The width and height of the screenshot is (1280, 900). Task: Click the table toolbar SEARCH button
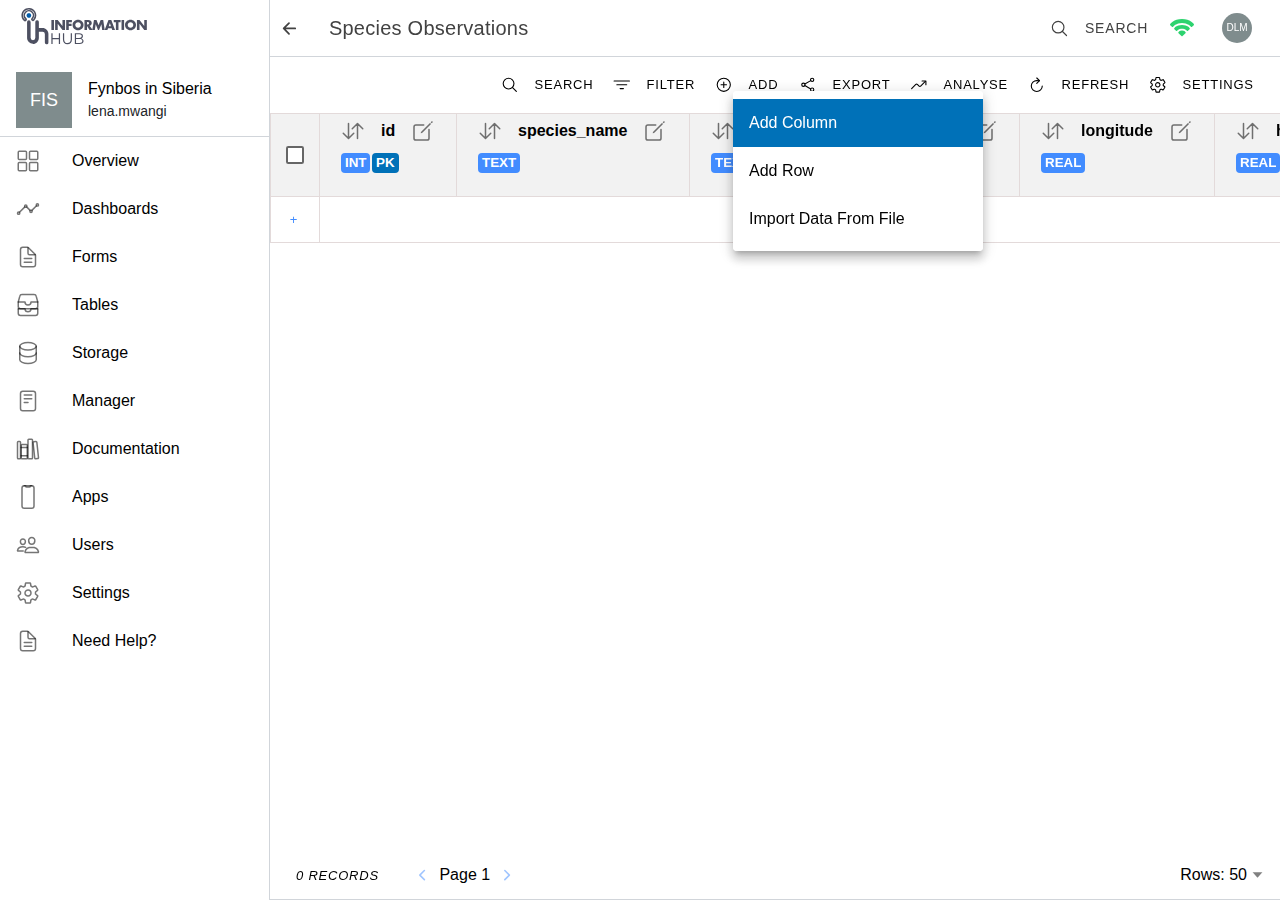(x=547, y=85)
